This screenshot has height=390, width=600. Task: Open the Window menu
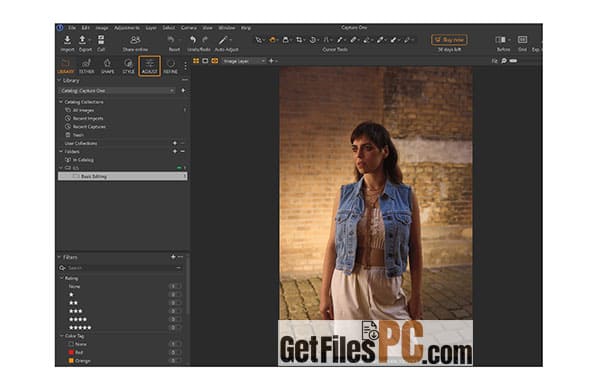point(227,28)
